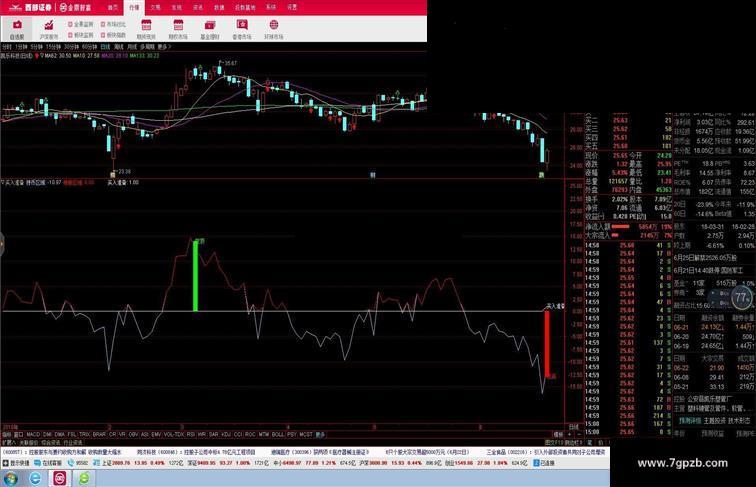Image resolution: width=756 pixels, height=487 pixels.
Task: Select the 月线 monthly period
Action: 132,47
